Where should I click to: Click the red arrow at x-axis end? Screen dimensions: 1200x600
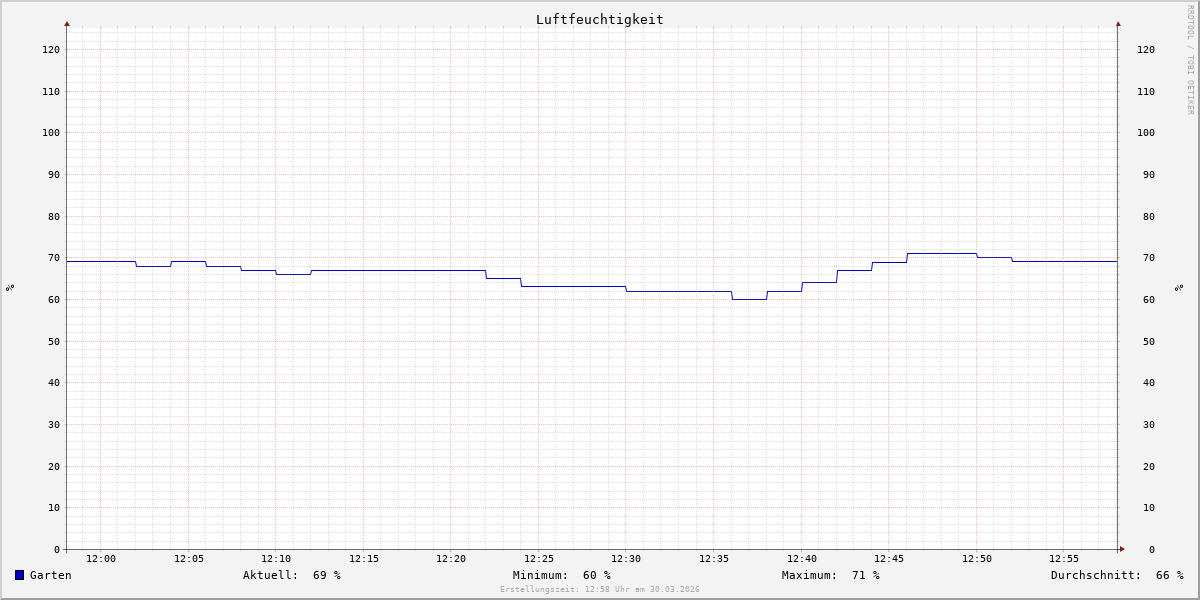1122,549
